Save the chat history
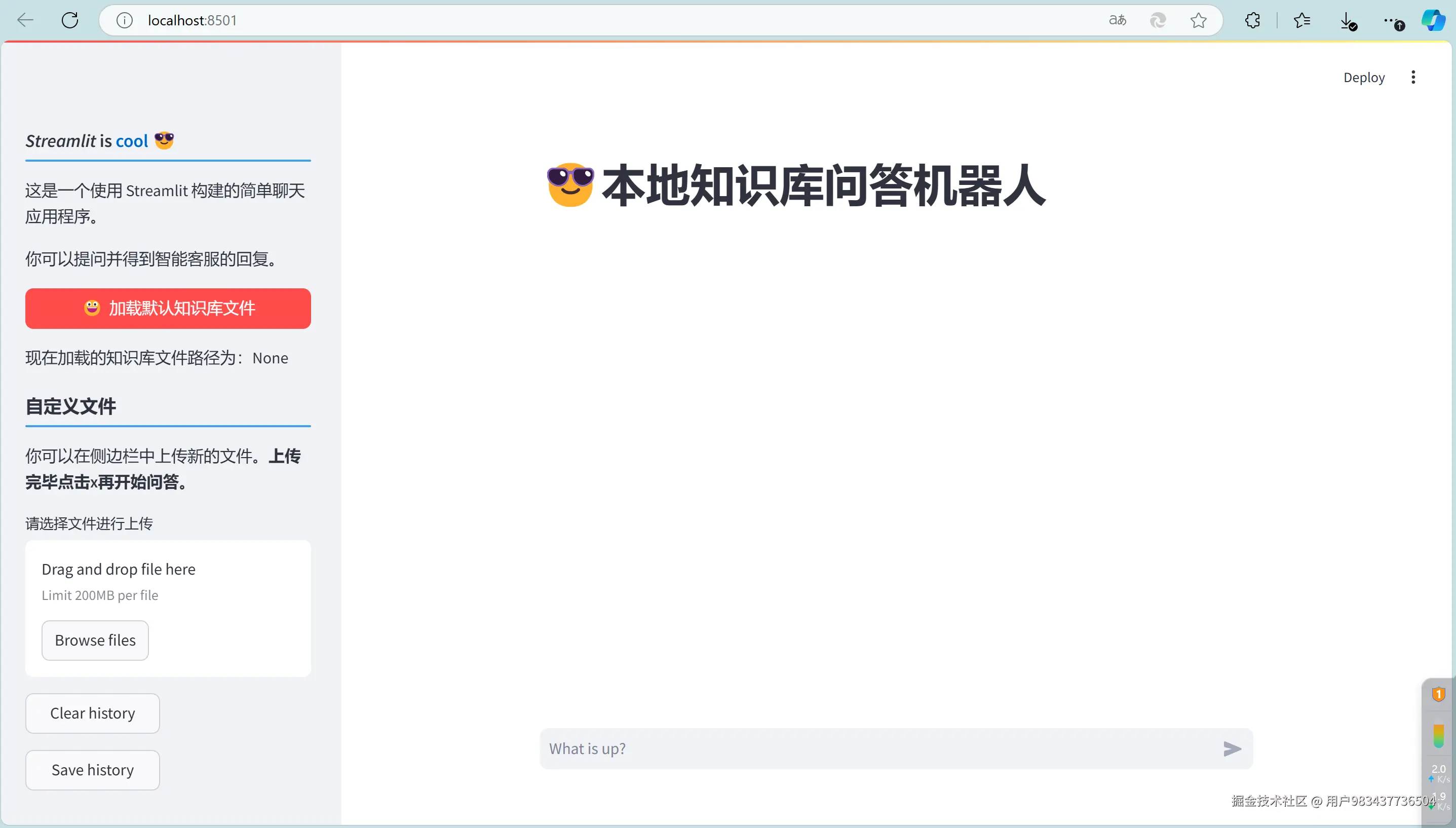This screenshot has width=1456, height=828. (93, 770)
